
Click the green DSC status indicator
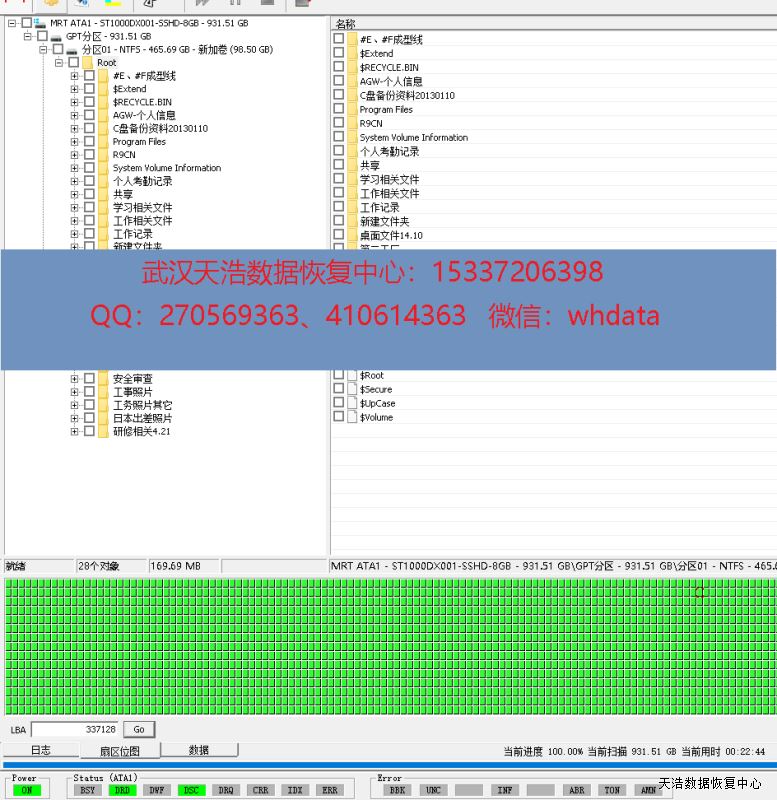(191, 790)
